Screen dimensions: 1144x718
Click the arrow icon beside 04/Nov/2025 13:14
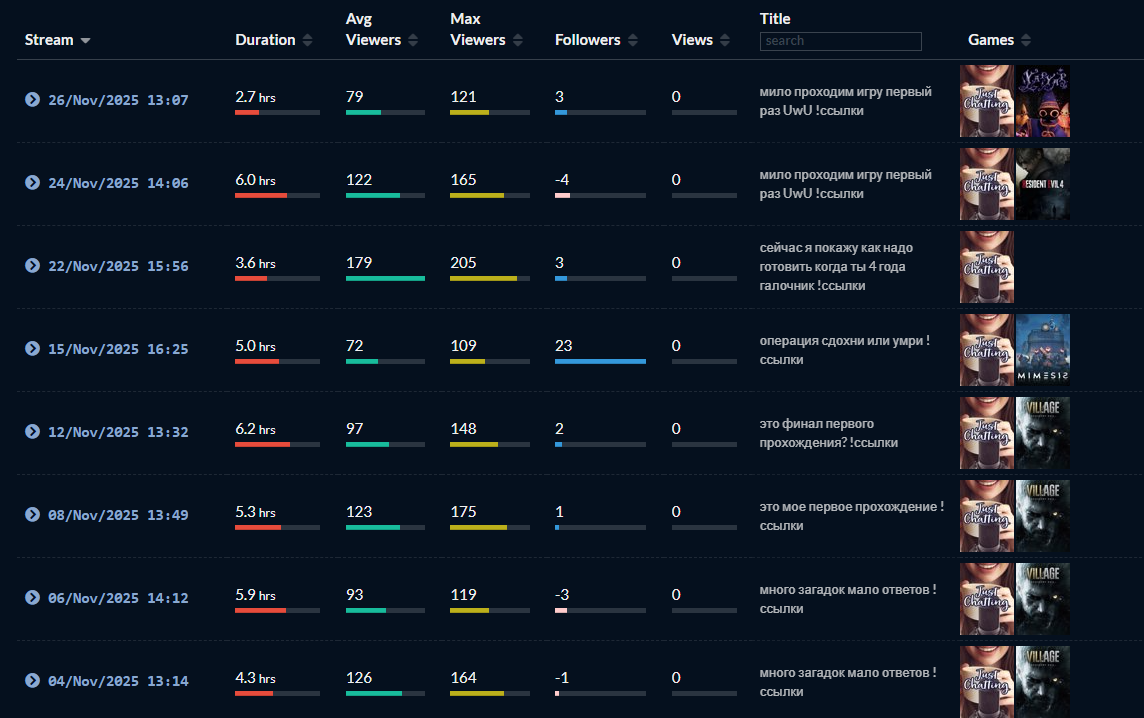[x=32, y=681]
